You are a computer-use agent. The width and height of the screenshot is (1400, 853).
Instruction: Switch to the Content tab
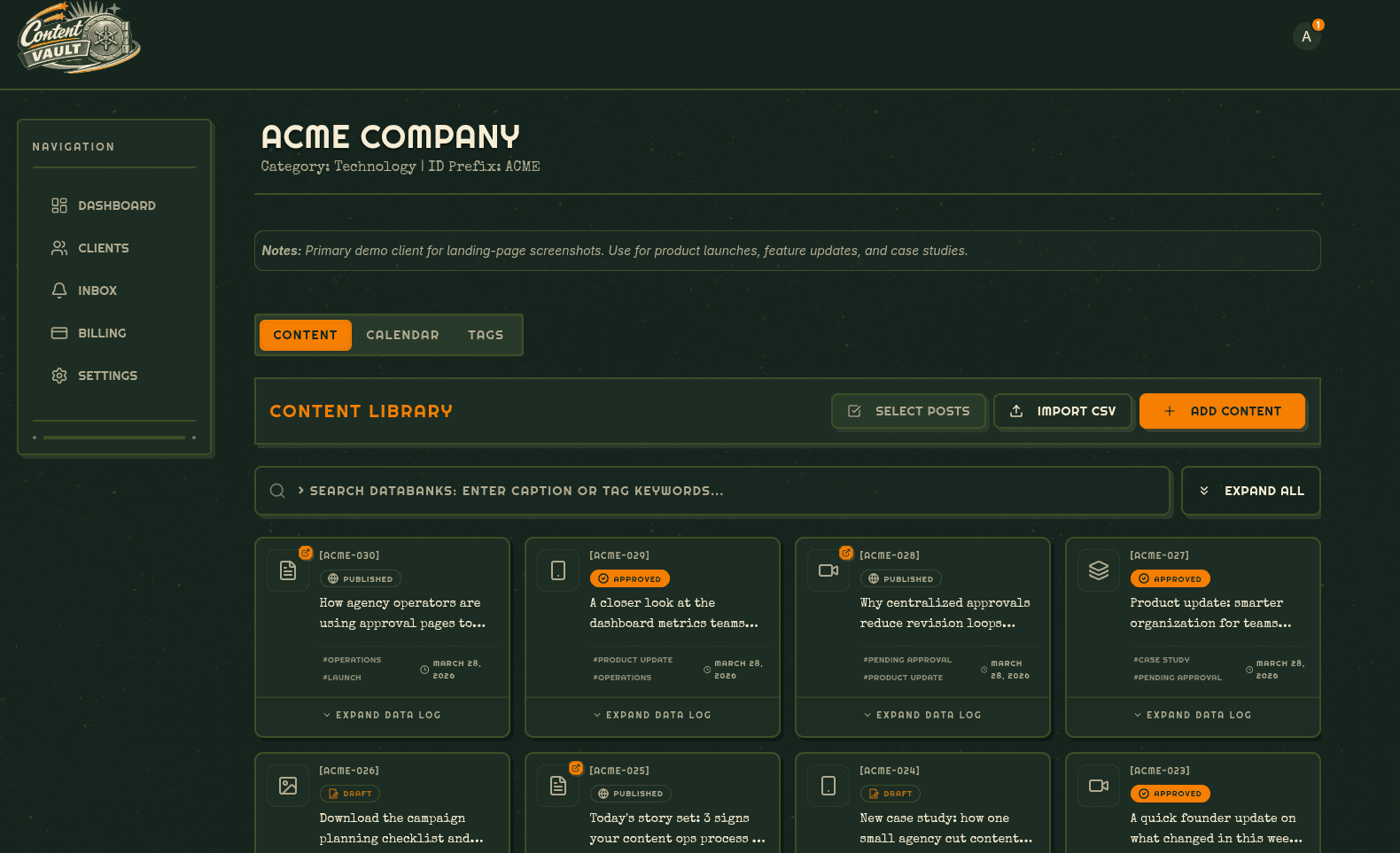coord(306,335)
